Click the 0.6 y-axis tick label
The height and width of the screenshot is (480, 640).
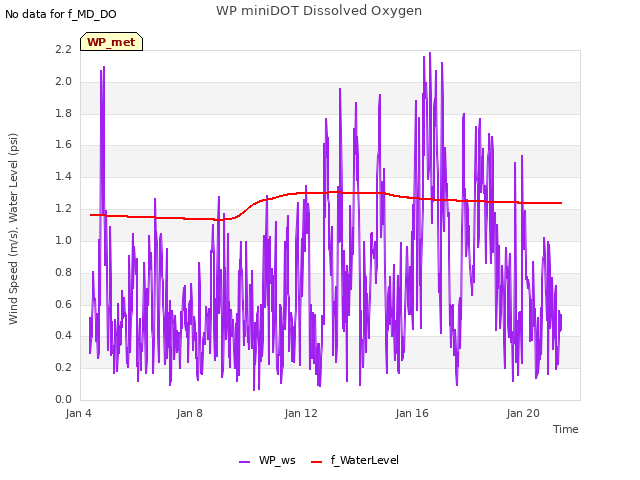[63, 304]
